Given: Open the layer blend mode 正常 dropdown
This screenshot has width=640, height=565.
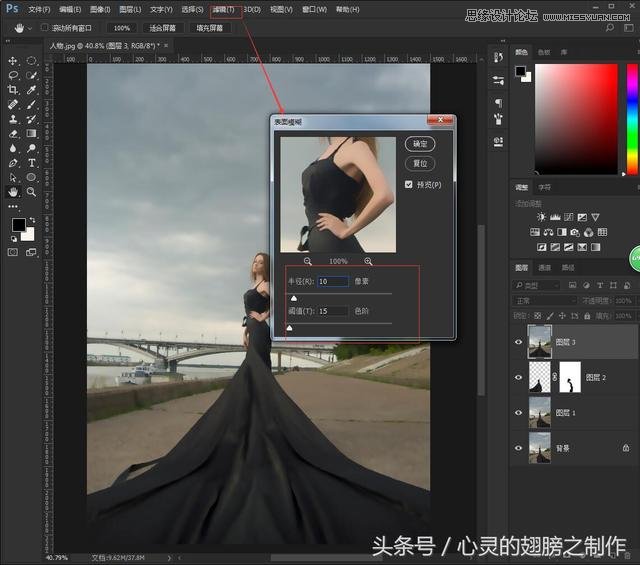Looking at the screenshot, I should [x=545, y=301].
